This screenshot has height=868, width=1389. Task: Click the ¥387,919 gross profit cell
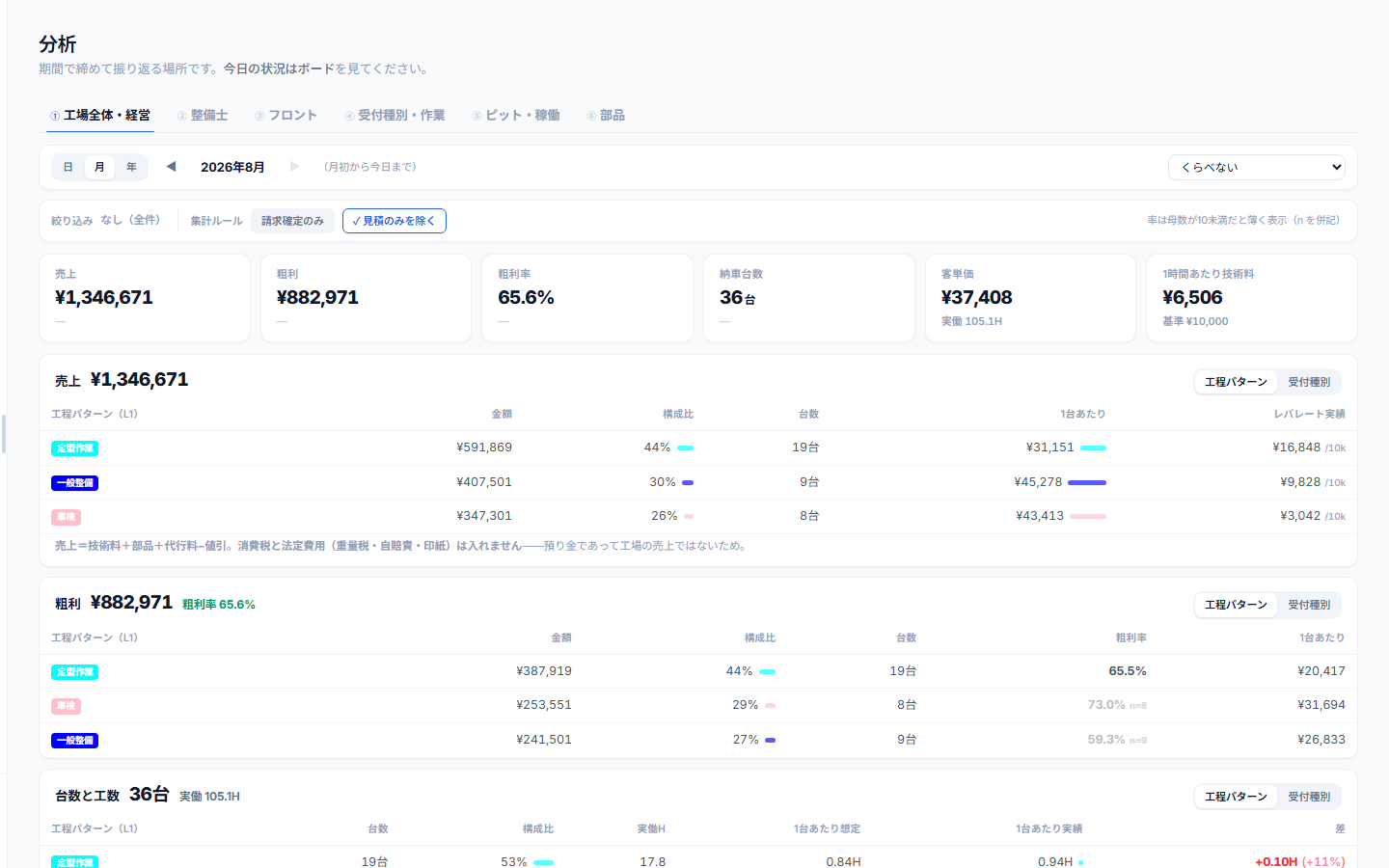coord(544,671)
